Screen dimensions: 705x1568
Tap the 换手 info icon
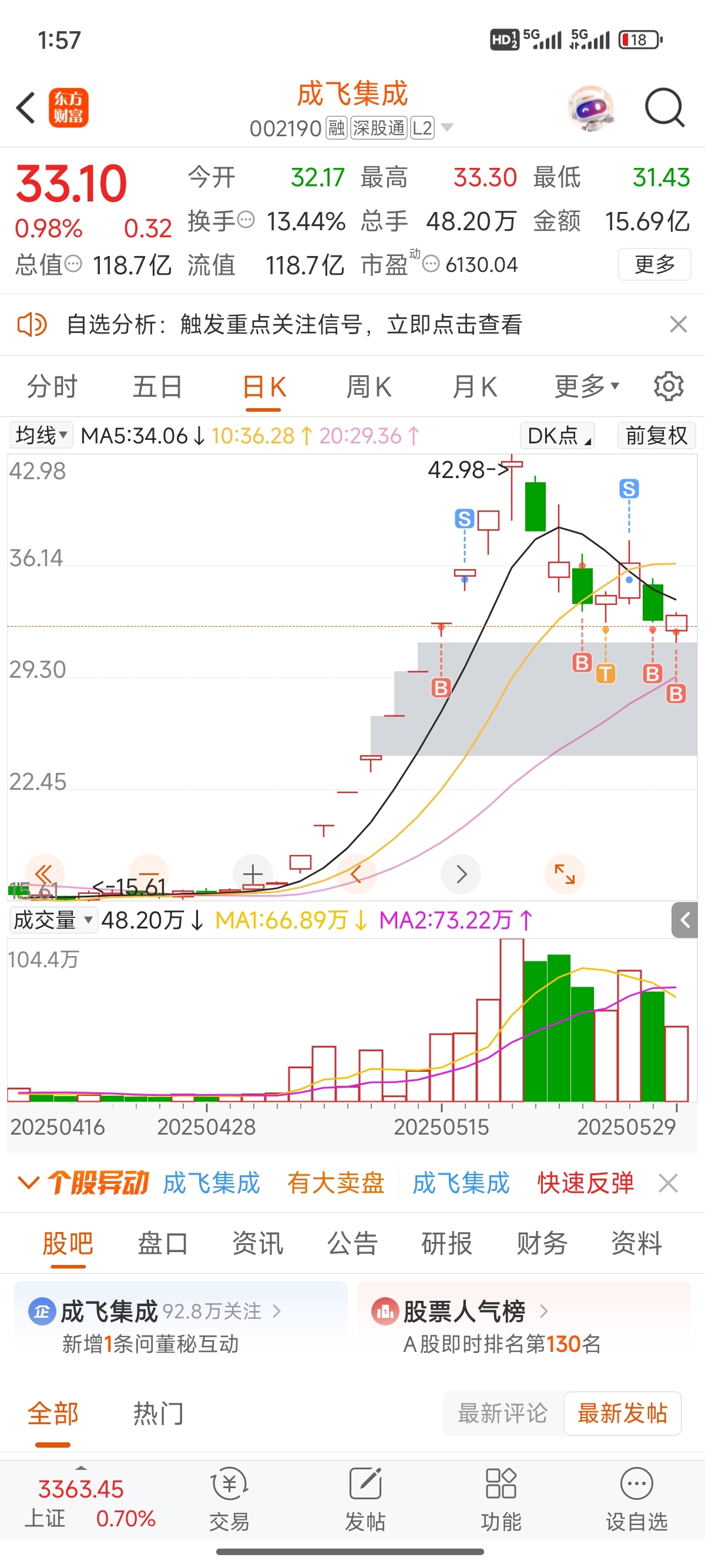pyautogui.click(x=246, y=220)
